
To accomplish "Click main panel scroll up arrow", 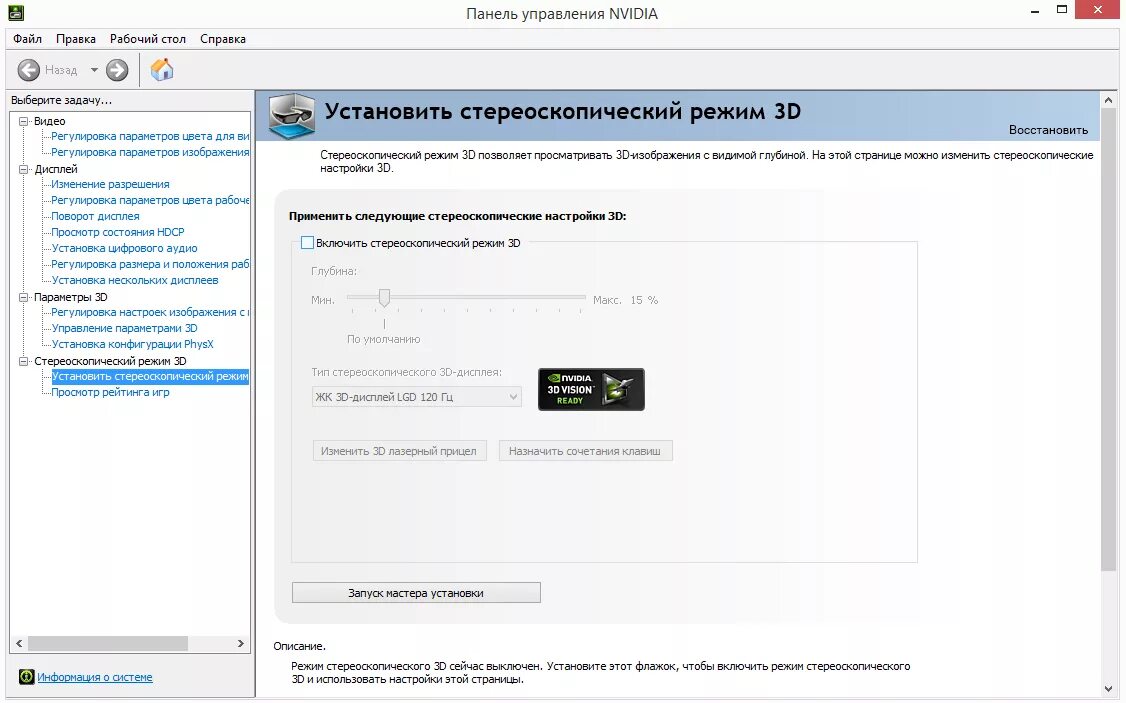I will click(x=1108, y=101).
